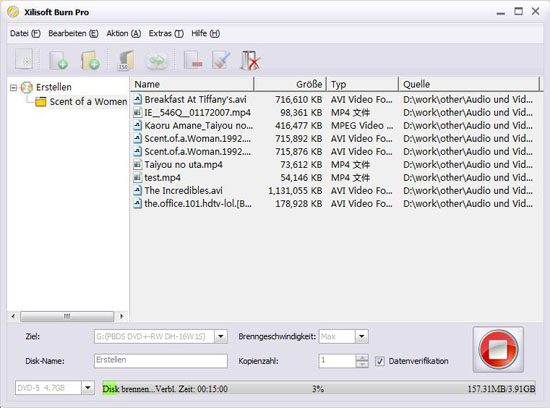Viewport: 550px width, 408px height.
Task: Open the Datei menu
Action: coord(25,33)
